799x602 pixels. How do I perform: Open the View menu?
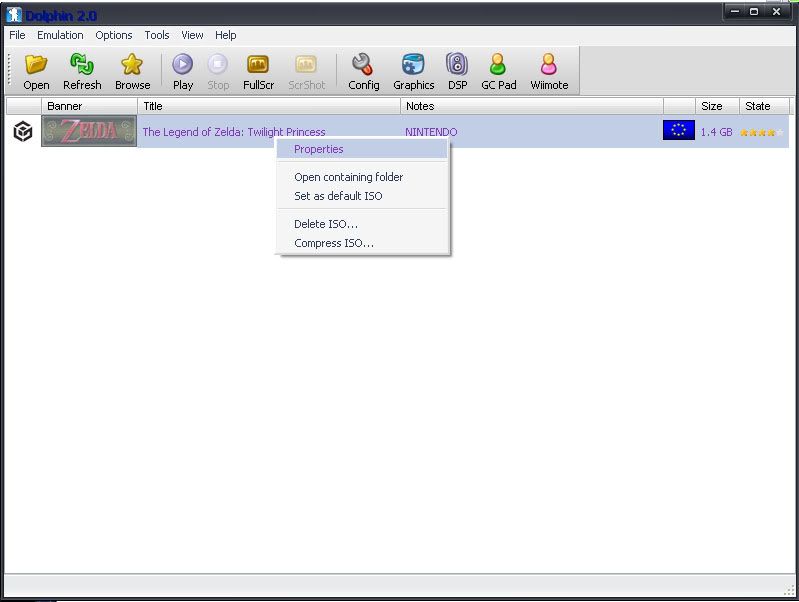click(x=192, y=35)
